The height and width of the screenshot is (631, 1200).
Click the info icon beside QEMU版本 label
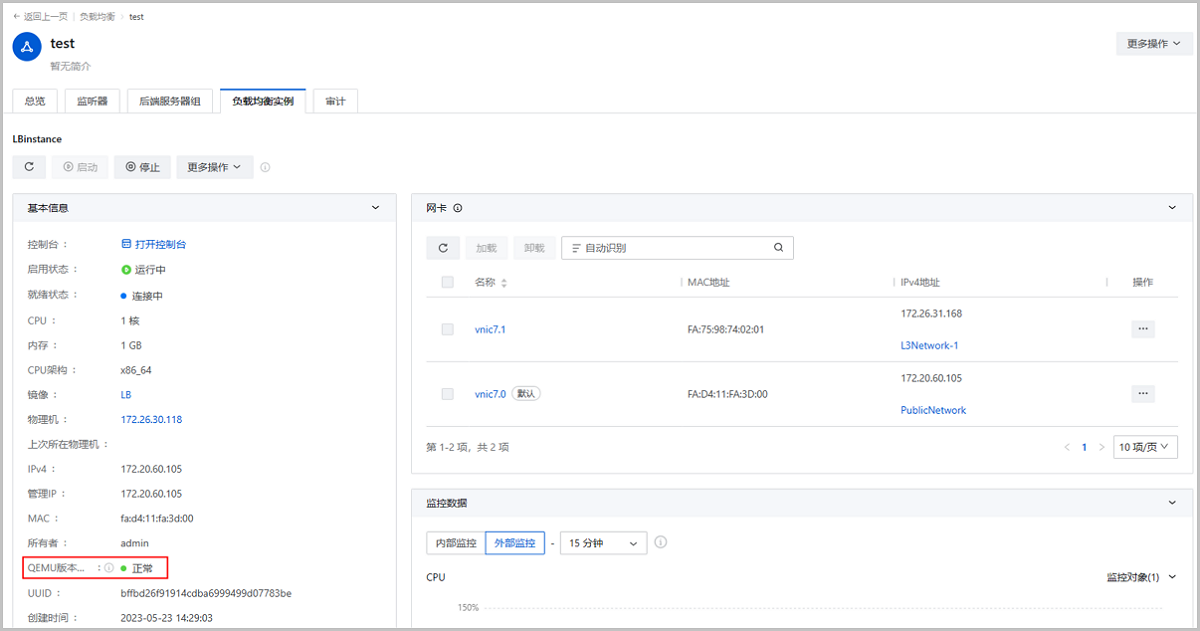(x=109, y=568)
